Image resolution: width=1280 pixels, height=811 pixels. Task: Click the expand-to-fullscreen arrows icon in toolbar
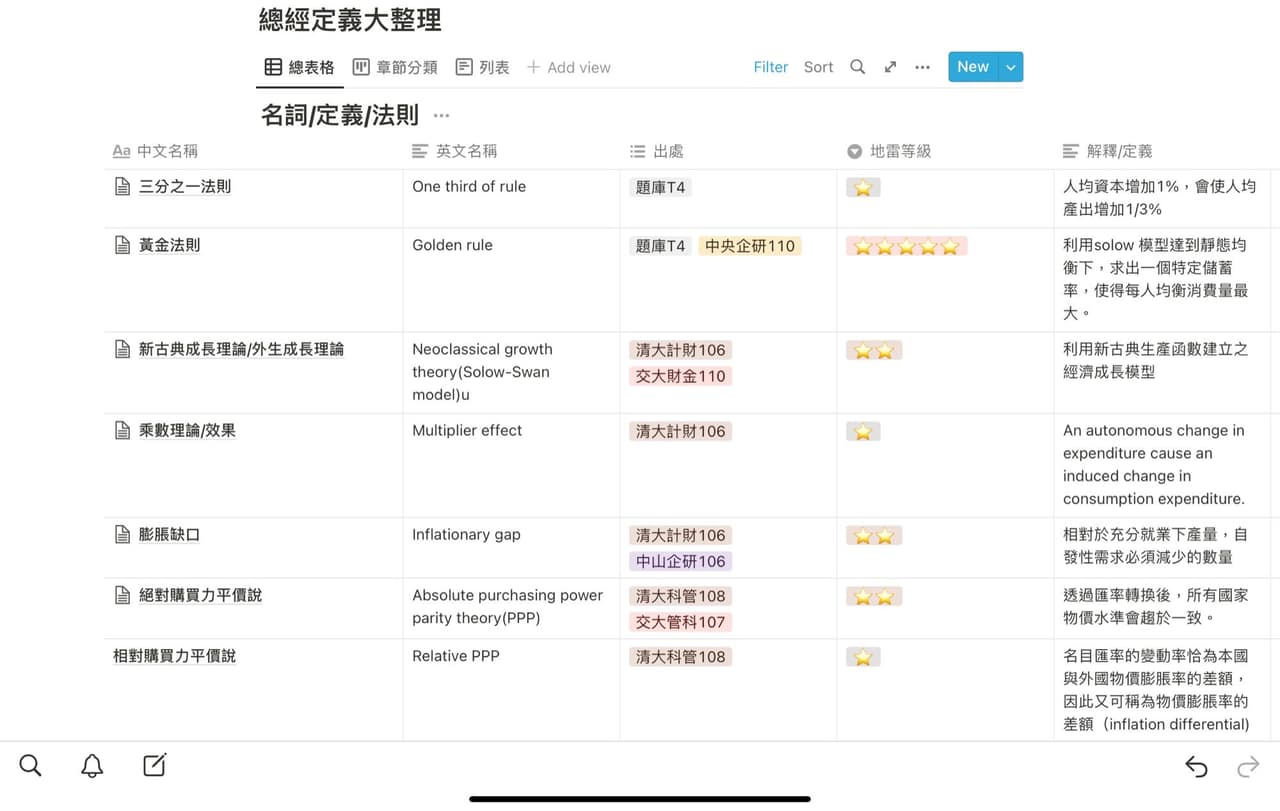(x=890, y=66)
